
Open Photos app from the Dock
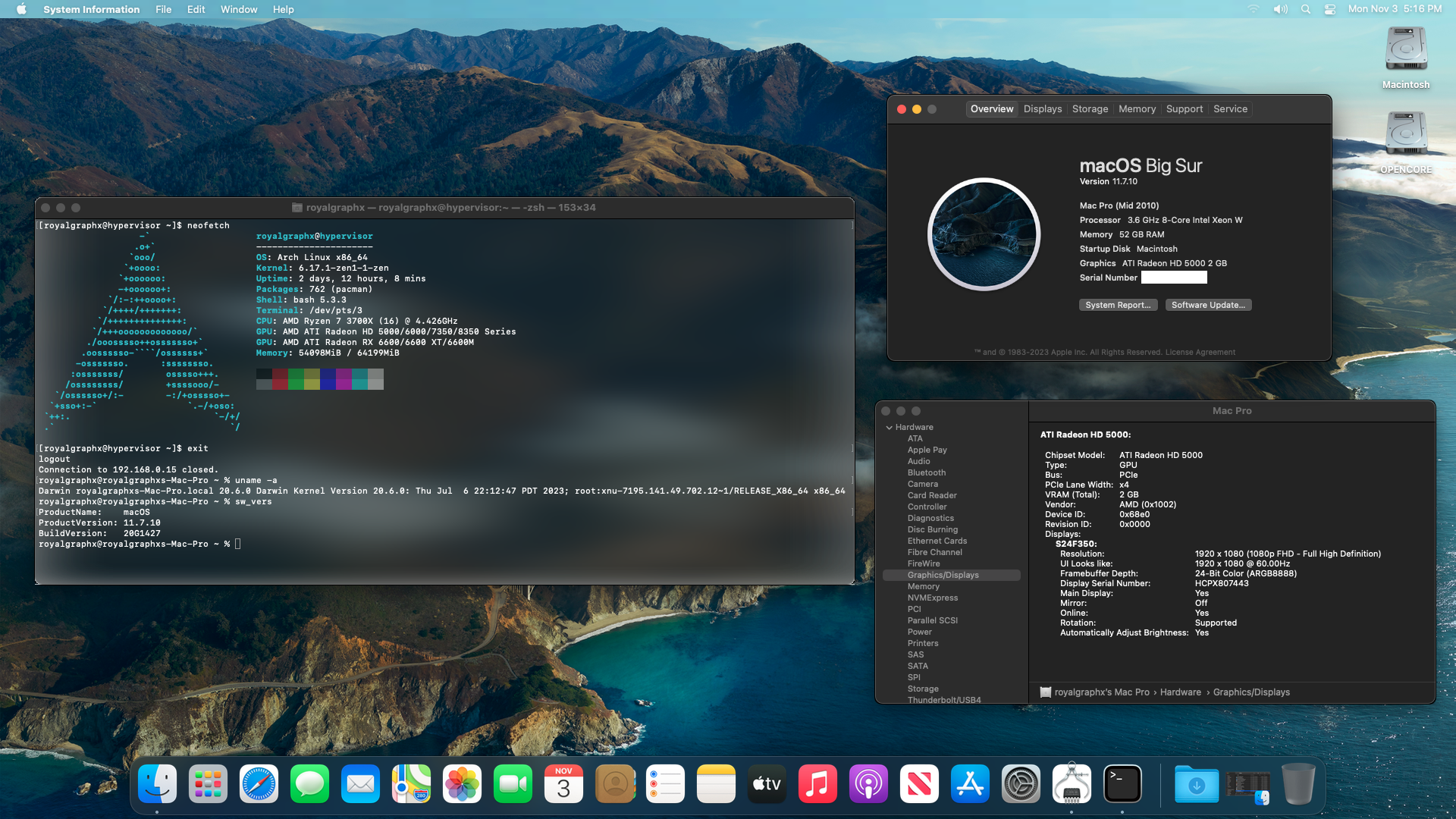462,784
